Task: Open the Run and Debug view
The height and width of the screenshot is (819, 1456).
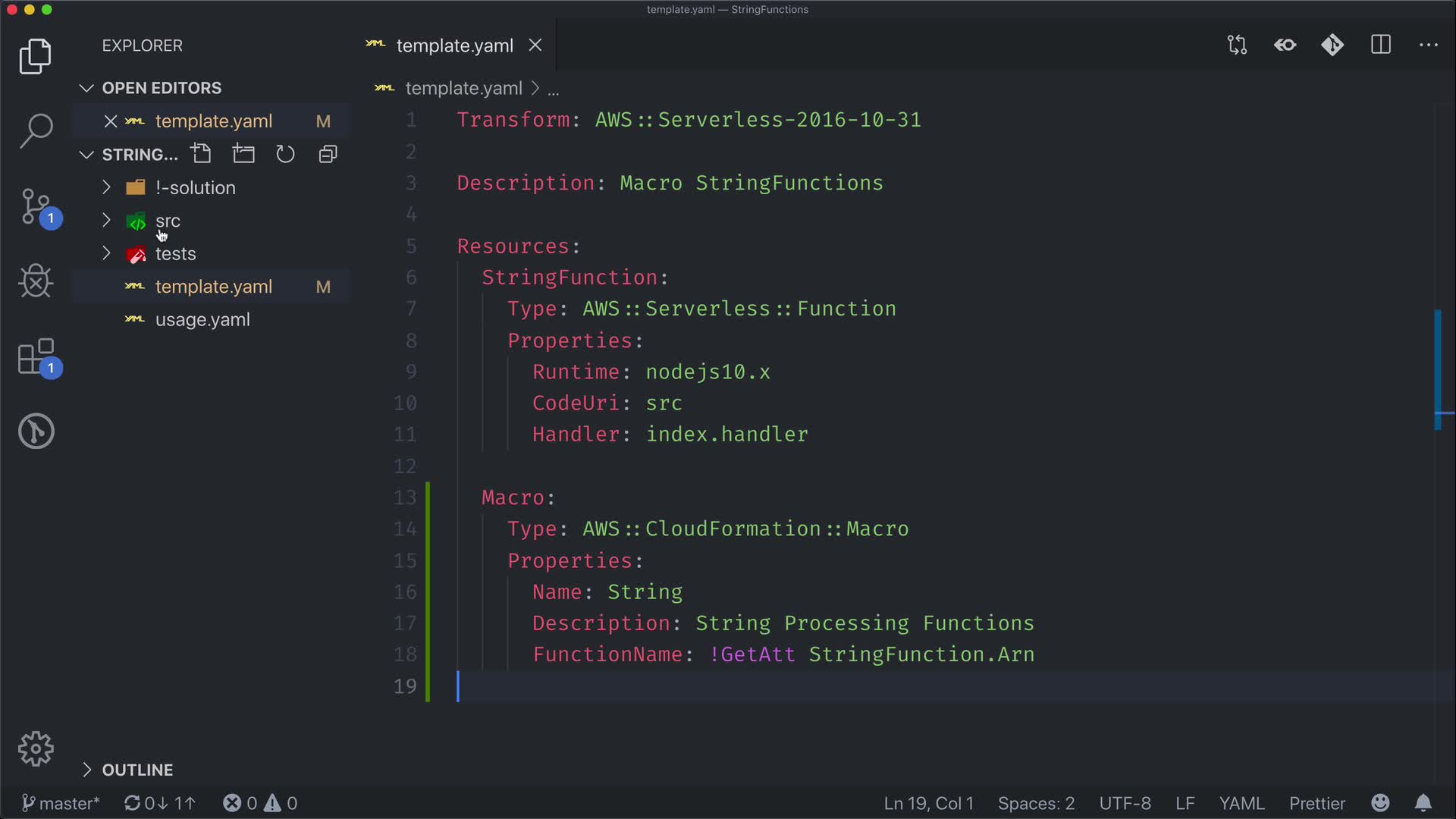Action: (36, 281)
